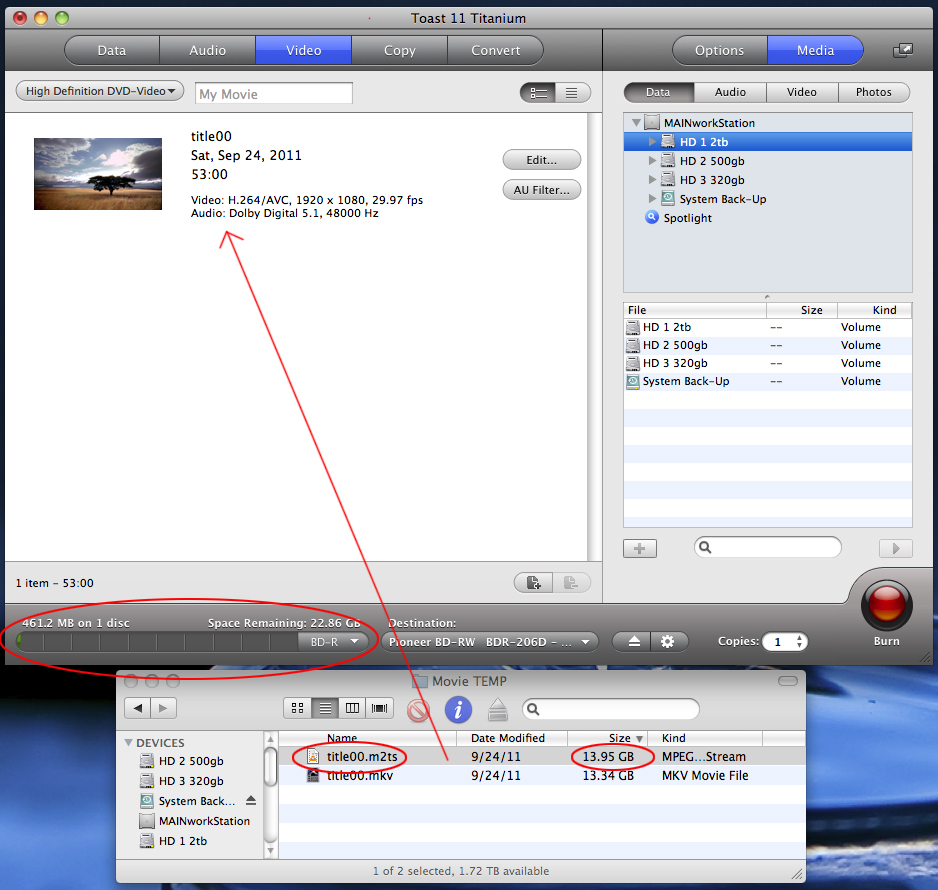Sort Finder list by Date Modified
Image resolution: width=938 pixels, height=890 pixels.
(x=511, y=738)
